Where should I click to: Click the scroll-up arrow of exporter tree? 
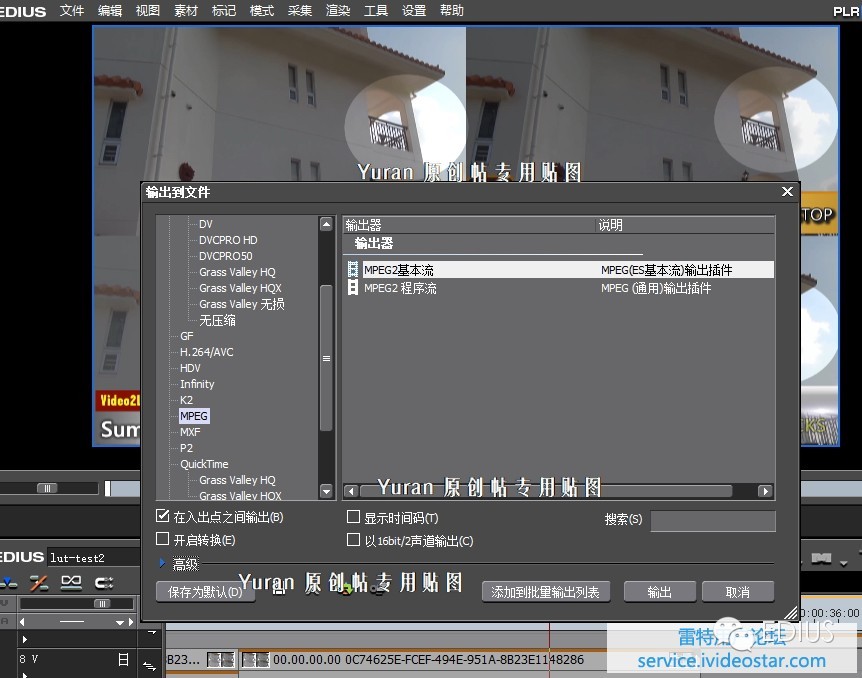coord(326,225)
